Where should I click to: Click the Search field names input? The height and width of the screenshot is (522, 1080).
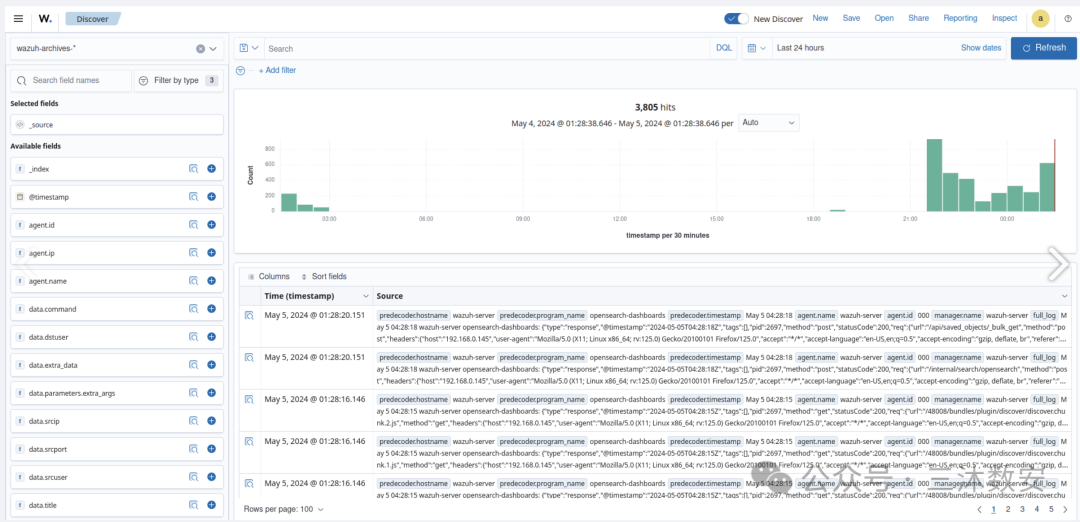point(71,81)
